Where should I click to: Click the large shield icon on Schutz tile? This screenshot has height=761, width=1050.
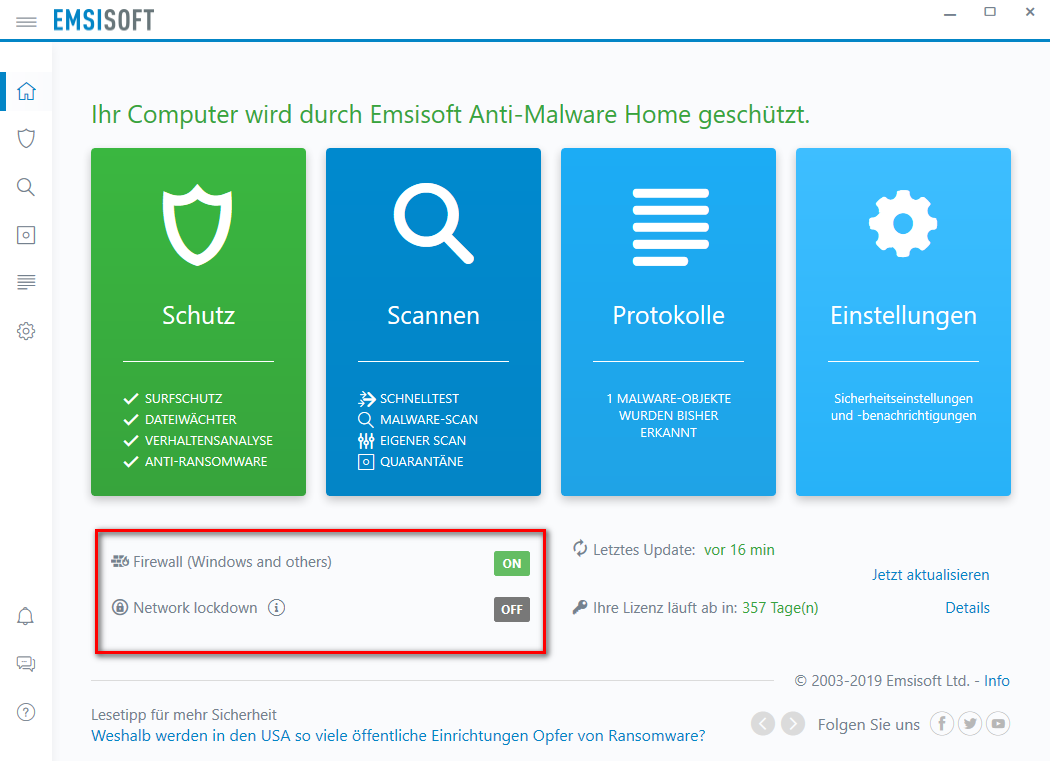pyautogui.click(x=198, y=224)
